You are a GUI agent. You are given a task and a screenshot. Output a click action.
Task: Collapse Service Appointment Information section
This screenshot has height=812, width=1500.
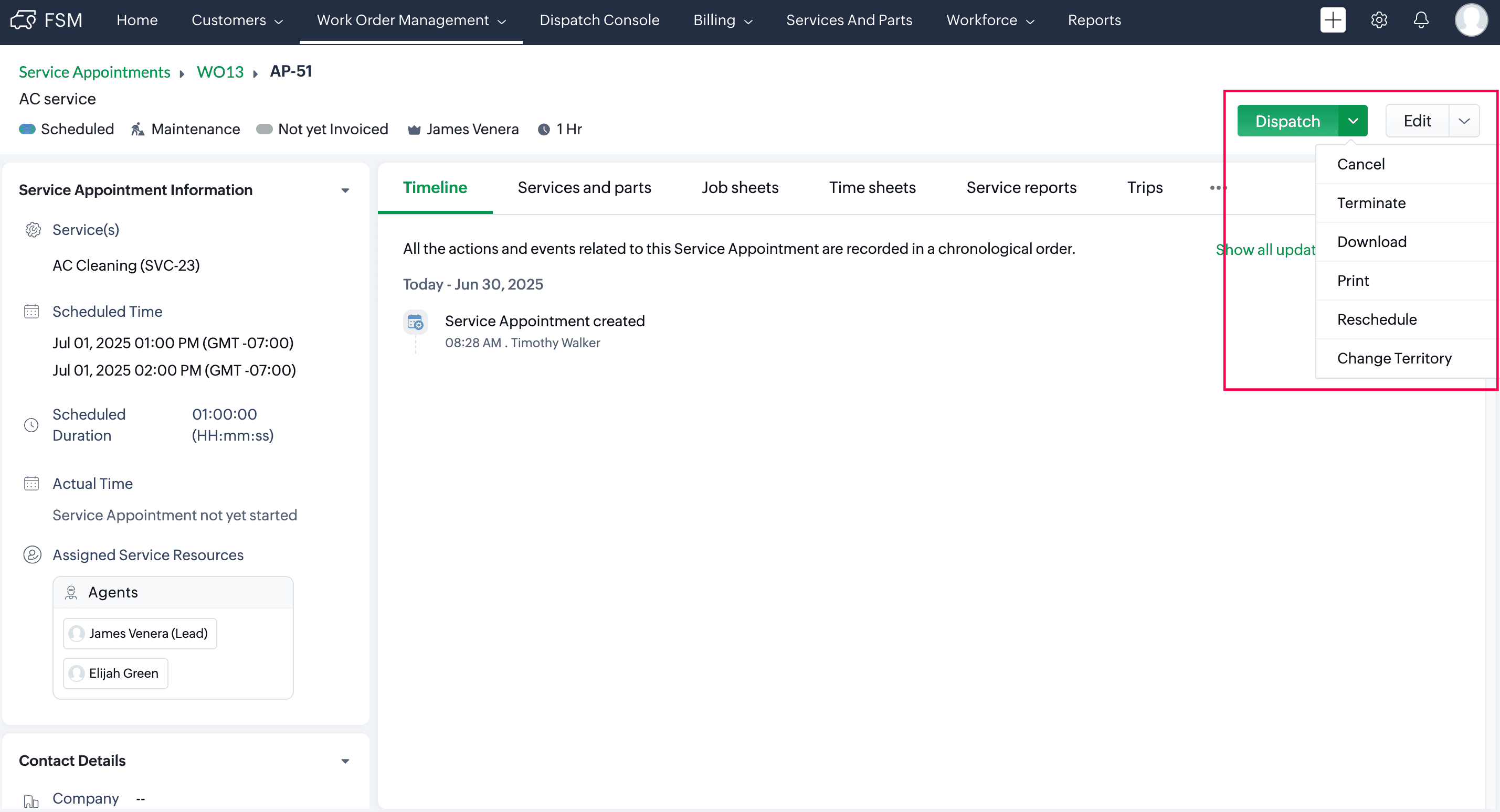pos(345,190)
